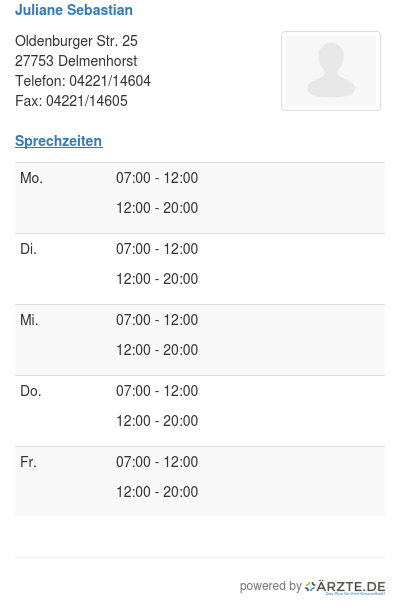Select the address line Oldenburger Str. 25
Image resolution: width=400 pixels, height=607 pixels.
[x=76, y=41]
